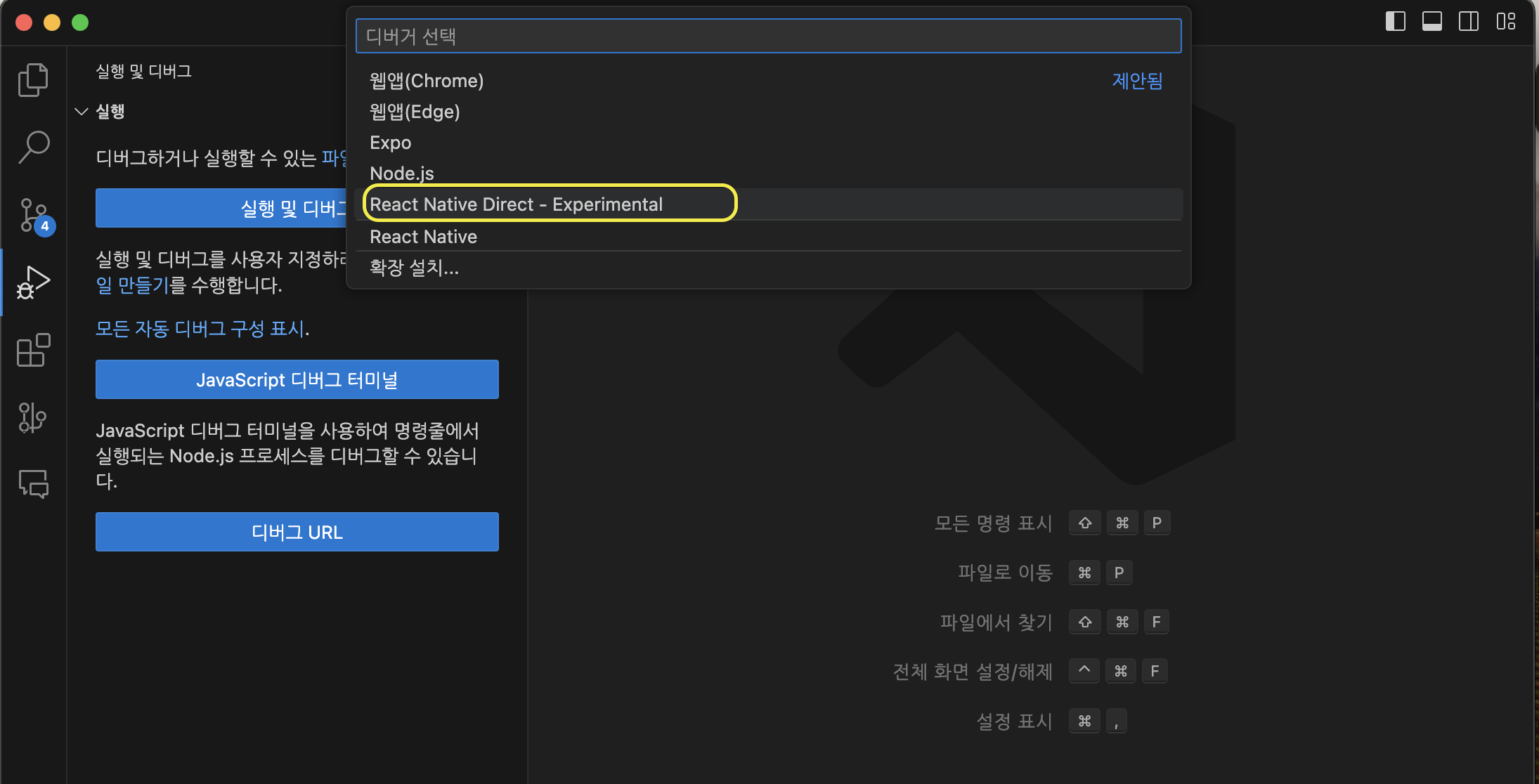Open the git branch graph icon

pos(33,417)
